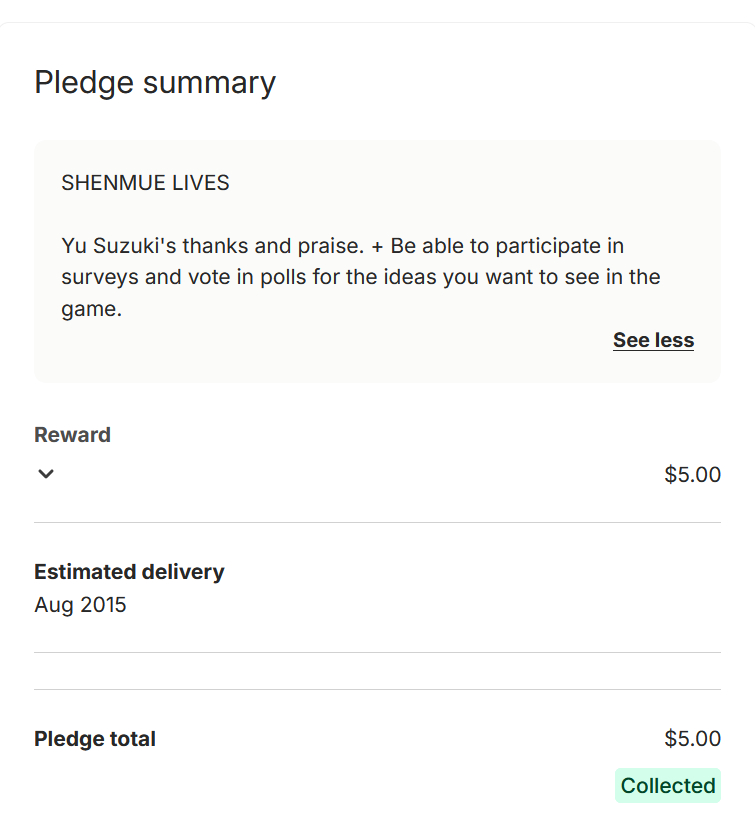The image size is (755, 815).
Task: Click the Reward section label
Action: [72, 435]
